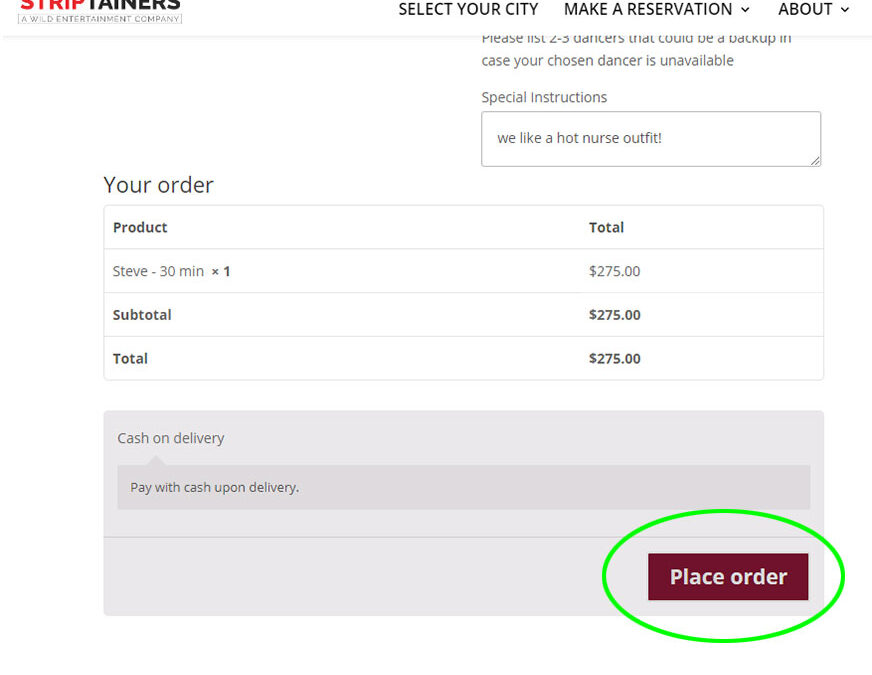Expand the Make a Reservation chevron

(x=745, y=10)
